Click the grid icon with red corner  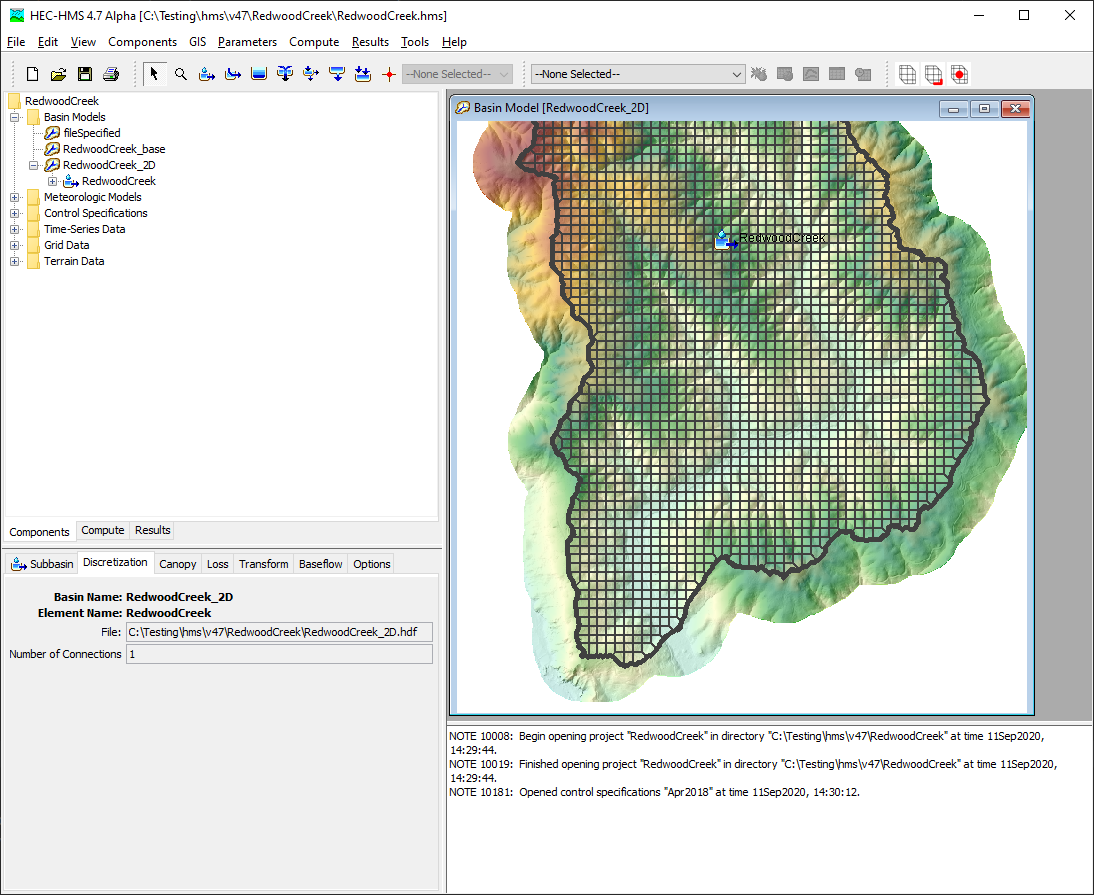pos(934,74)
